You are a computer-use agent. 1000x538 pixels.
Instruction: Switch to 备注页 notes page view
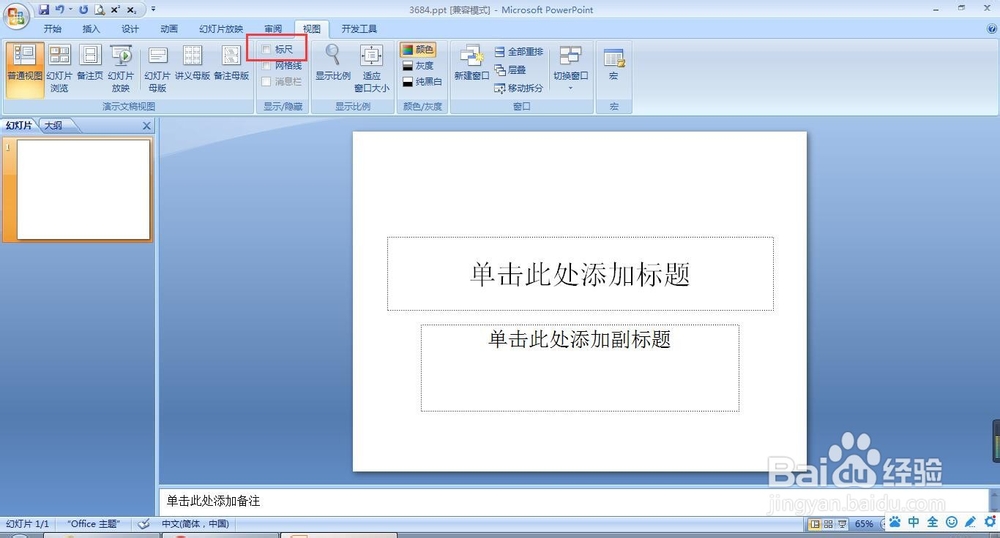point(90,64)
